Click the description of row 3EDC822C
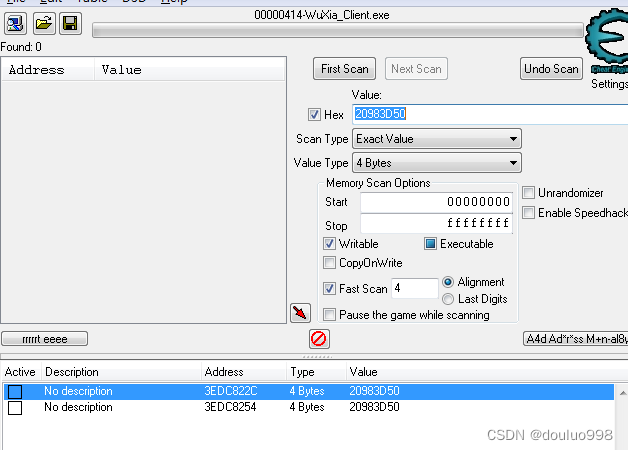628x450 pixels. [x=78, y=391]
